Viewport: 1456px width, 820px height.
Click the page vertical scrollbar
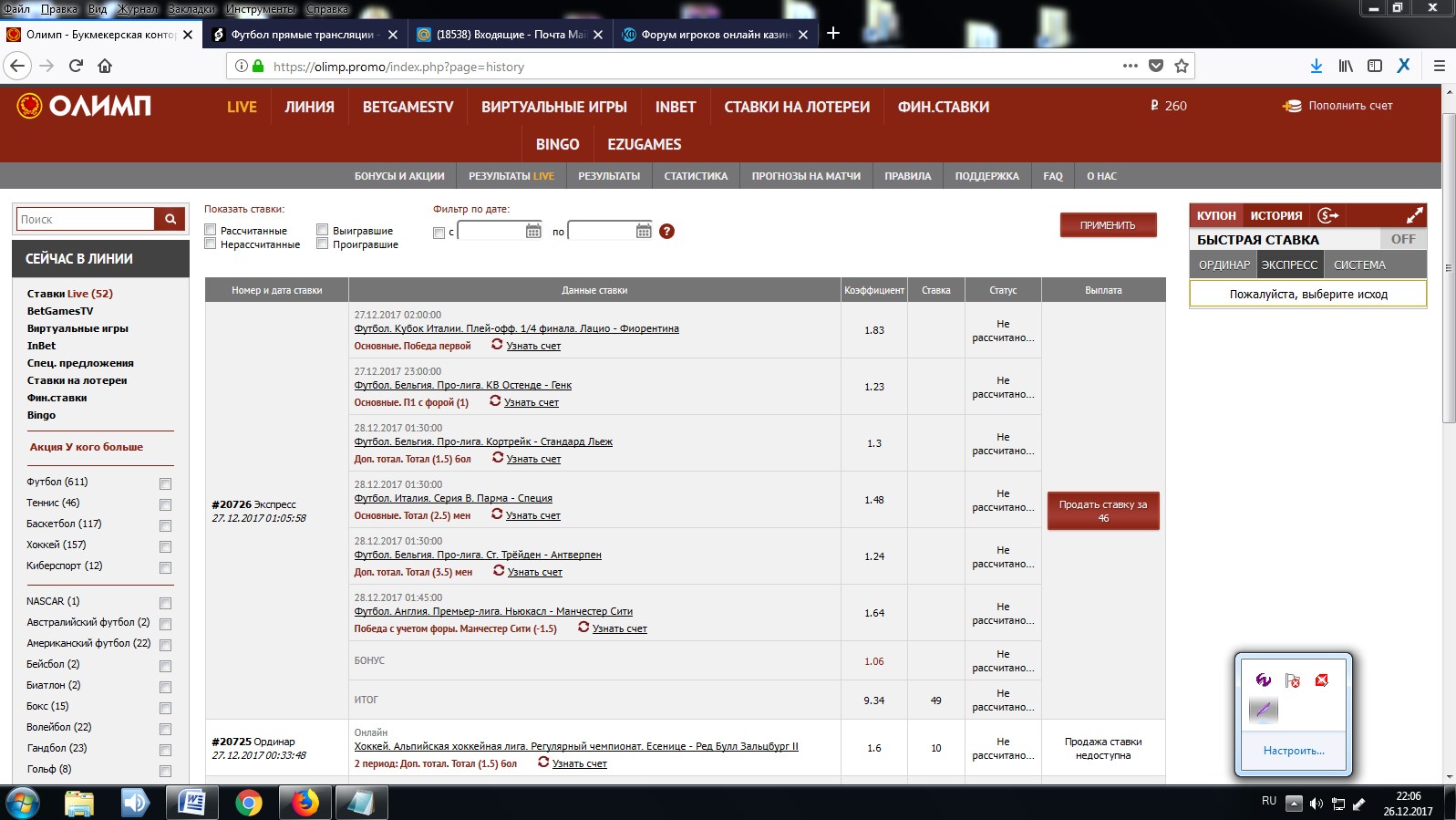pyautogui.click(x=1449, y=269)
